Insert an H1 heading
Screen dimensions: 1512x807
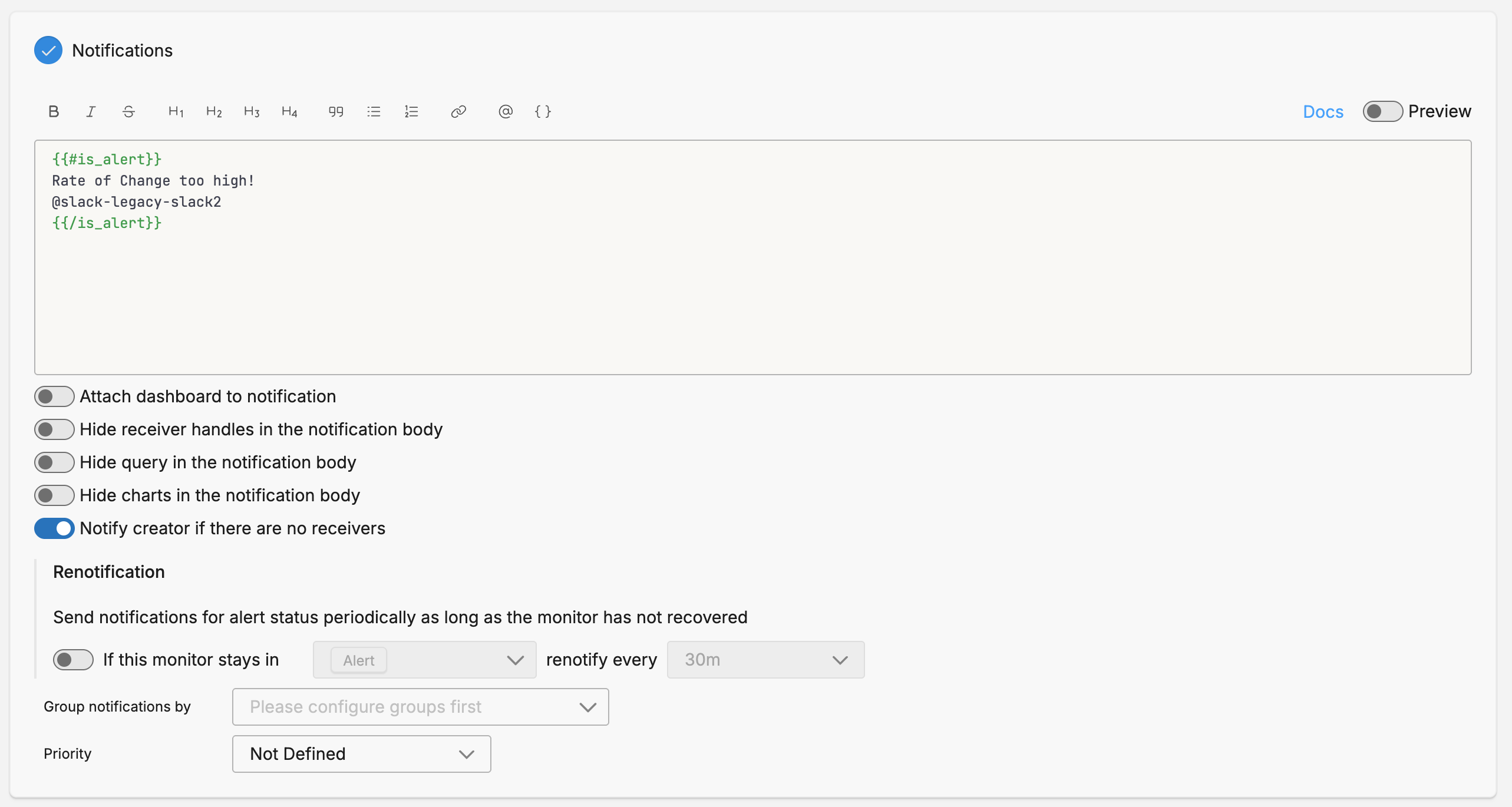pos(176,111)
